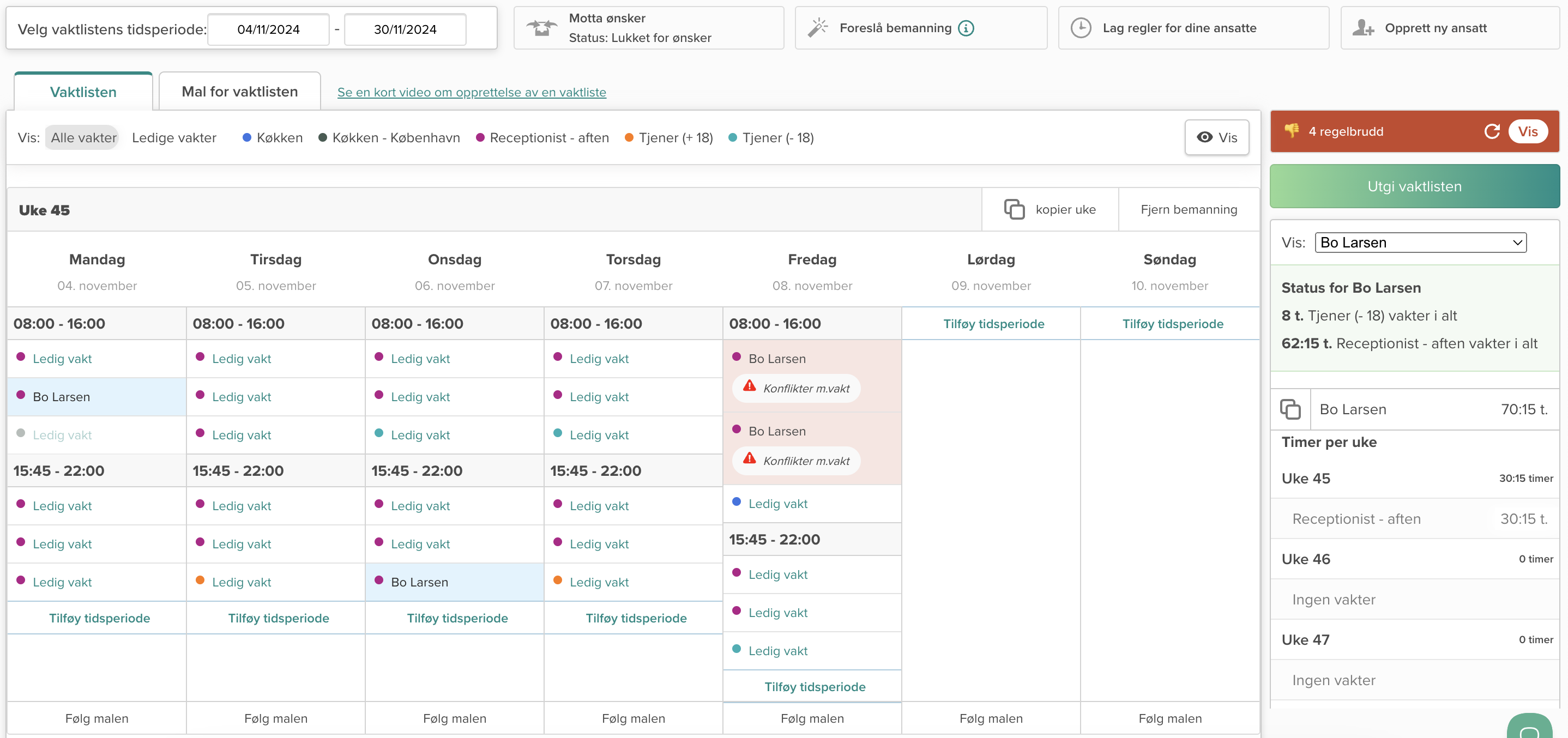Open the short video link about vaktliste
The height and width of the screenshot is (738, 1568).
pyautogui.click(x=471, y=93)
